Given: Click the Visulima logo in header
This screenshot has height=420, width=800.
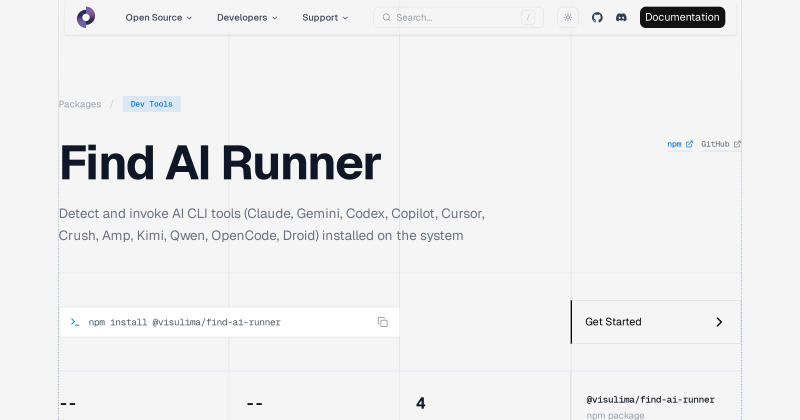Looking at the screenshot, I should pos(86,17).
